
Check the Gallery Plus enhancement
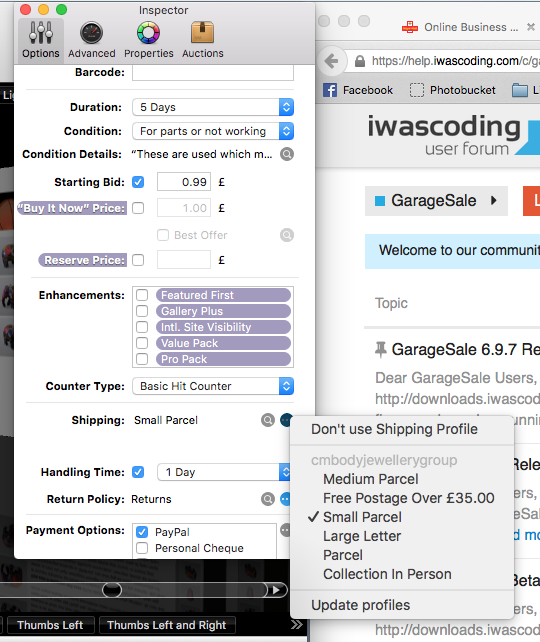(142, 311)
